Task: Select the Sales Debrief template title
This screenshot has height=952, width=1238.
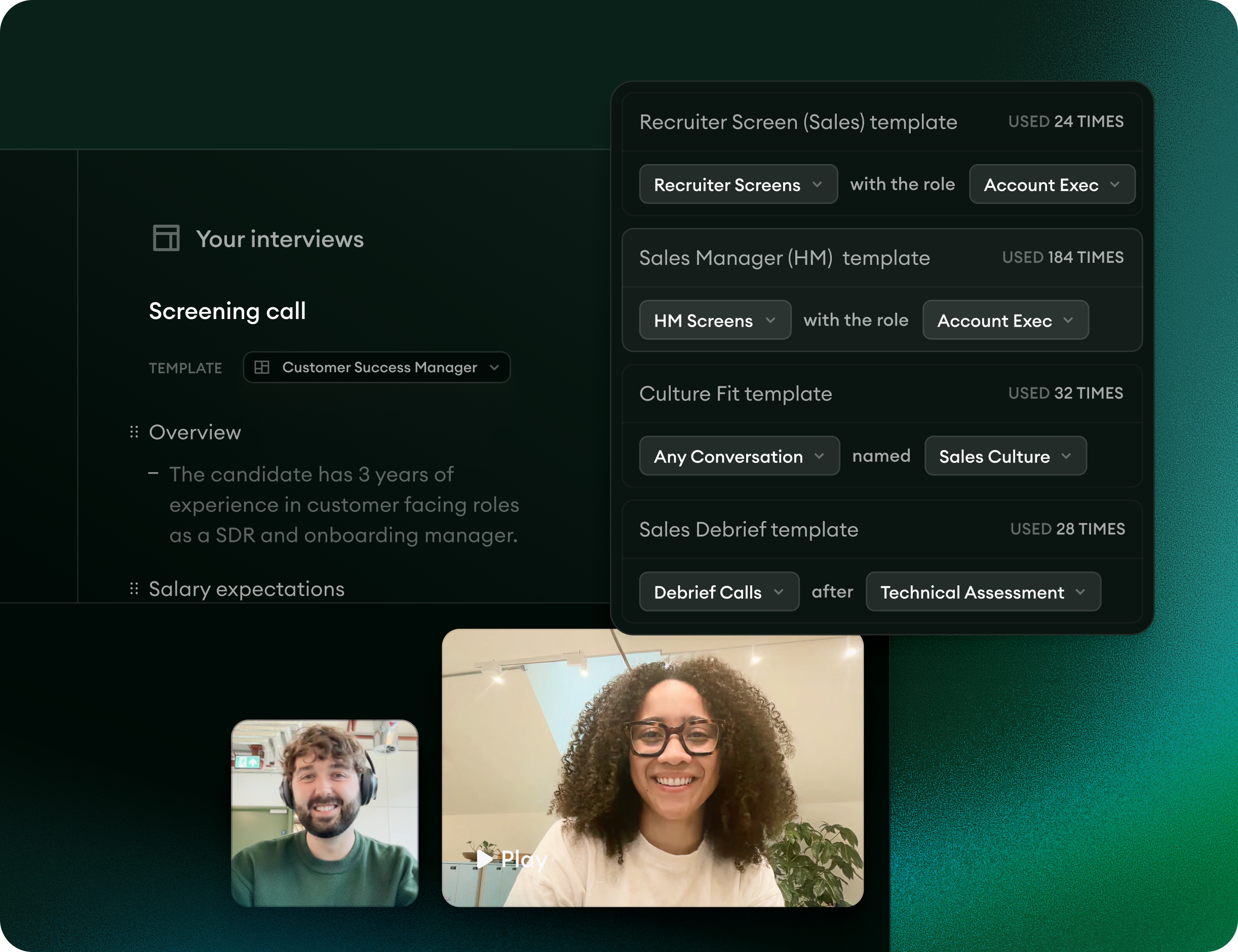Action: (x=749, y=529)
